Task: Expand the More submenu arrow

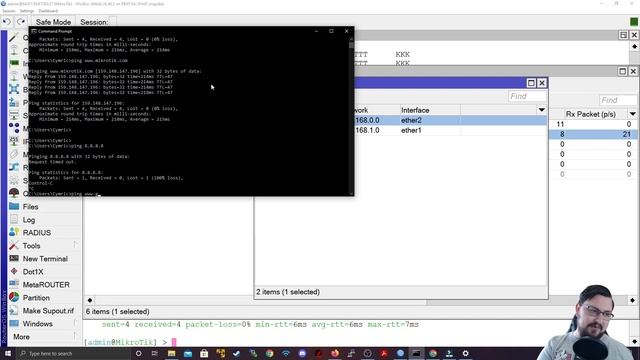Action: (75, 337)
